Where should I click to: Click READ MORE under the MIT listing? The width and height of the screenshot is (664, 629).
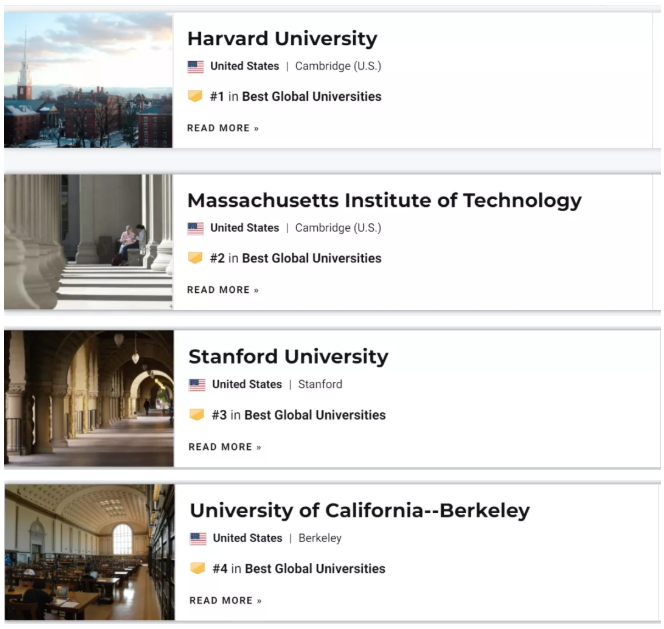pyautogui.click(x=223, y=290)
